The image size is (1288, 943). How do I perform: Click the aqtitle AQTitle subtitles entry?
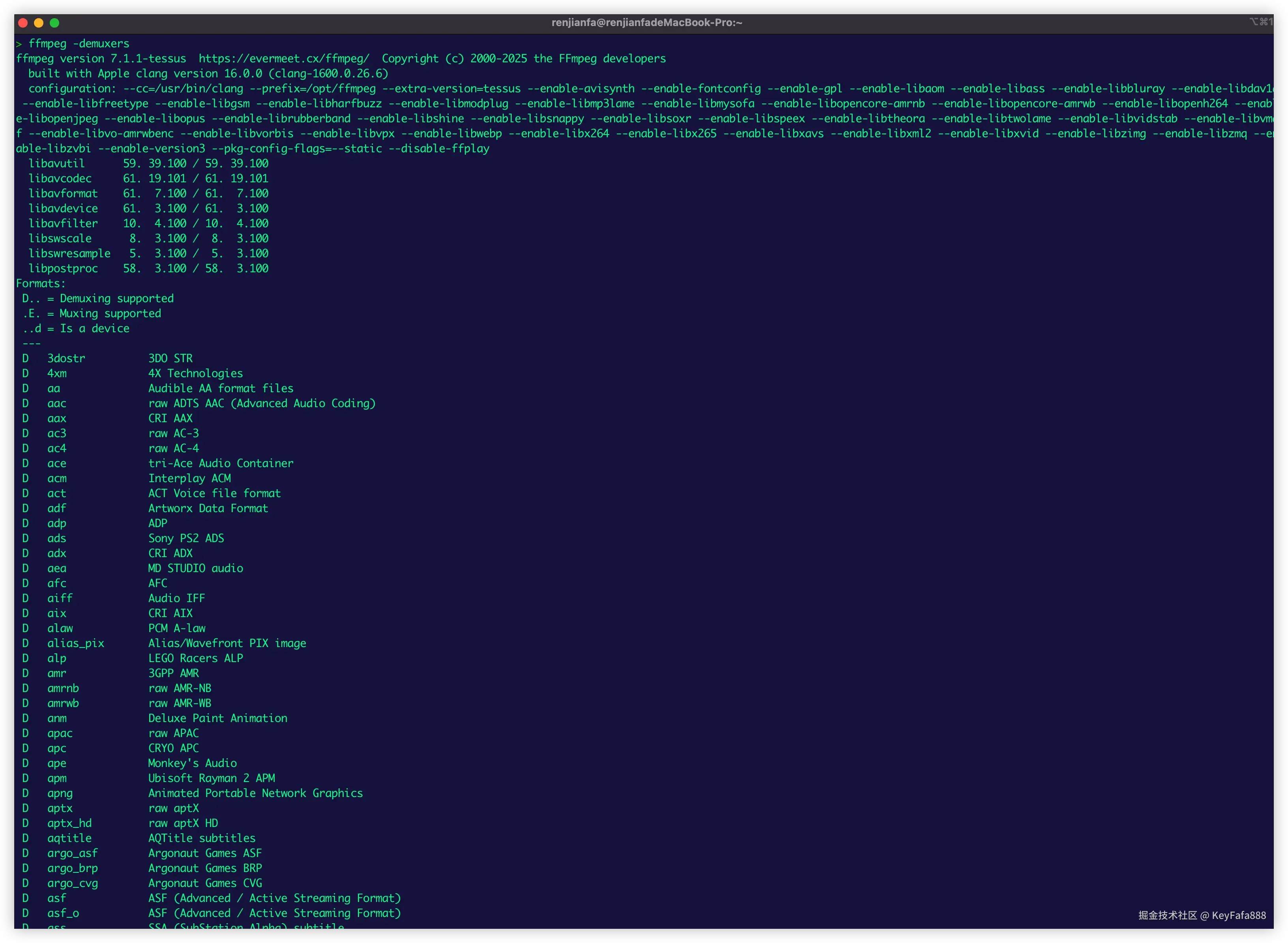pyautogui.click(x=151, y=838)
